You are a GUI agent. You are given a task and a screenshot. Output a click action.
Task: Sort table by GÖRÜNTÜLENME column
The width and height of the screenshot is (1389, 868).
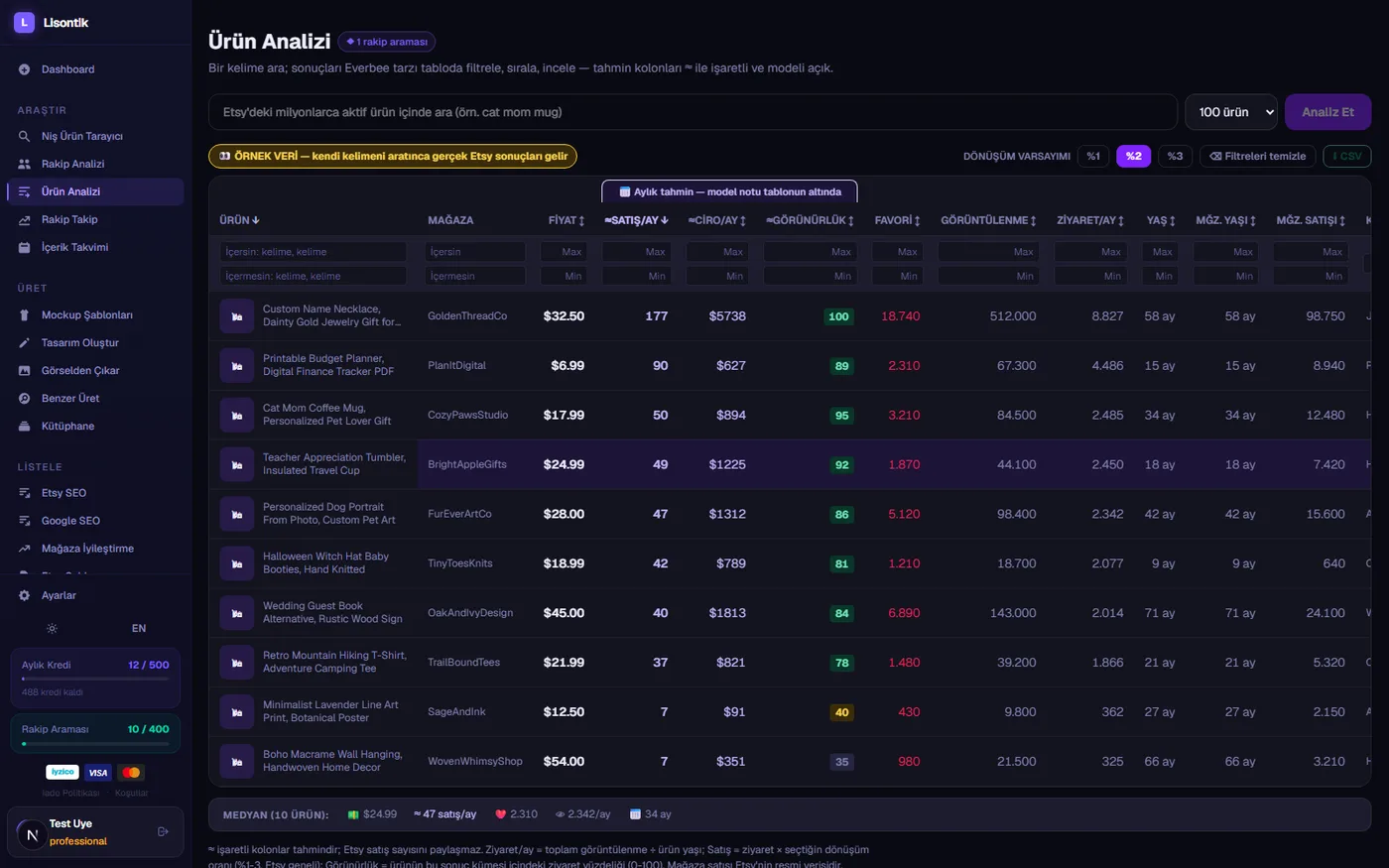point(989,220)
